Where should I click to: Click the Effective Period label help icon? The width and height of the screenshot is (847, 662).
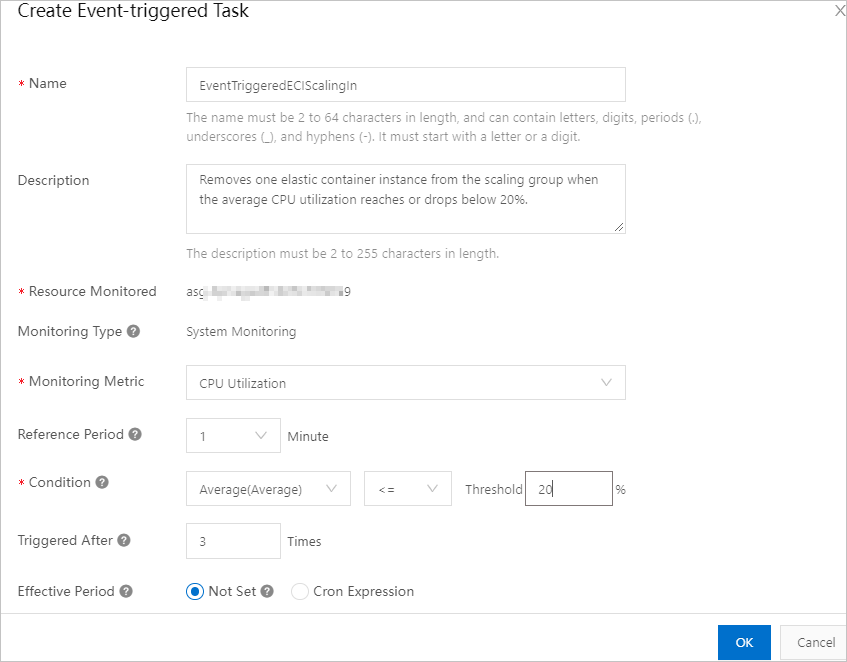(126, 591)
